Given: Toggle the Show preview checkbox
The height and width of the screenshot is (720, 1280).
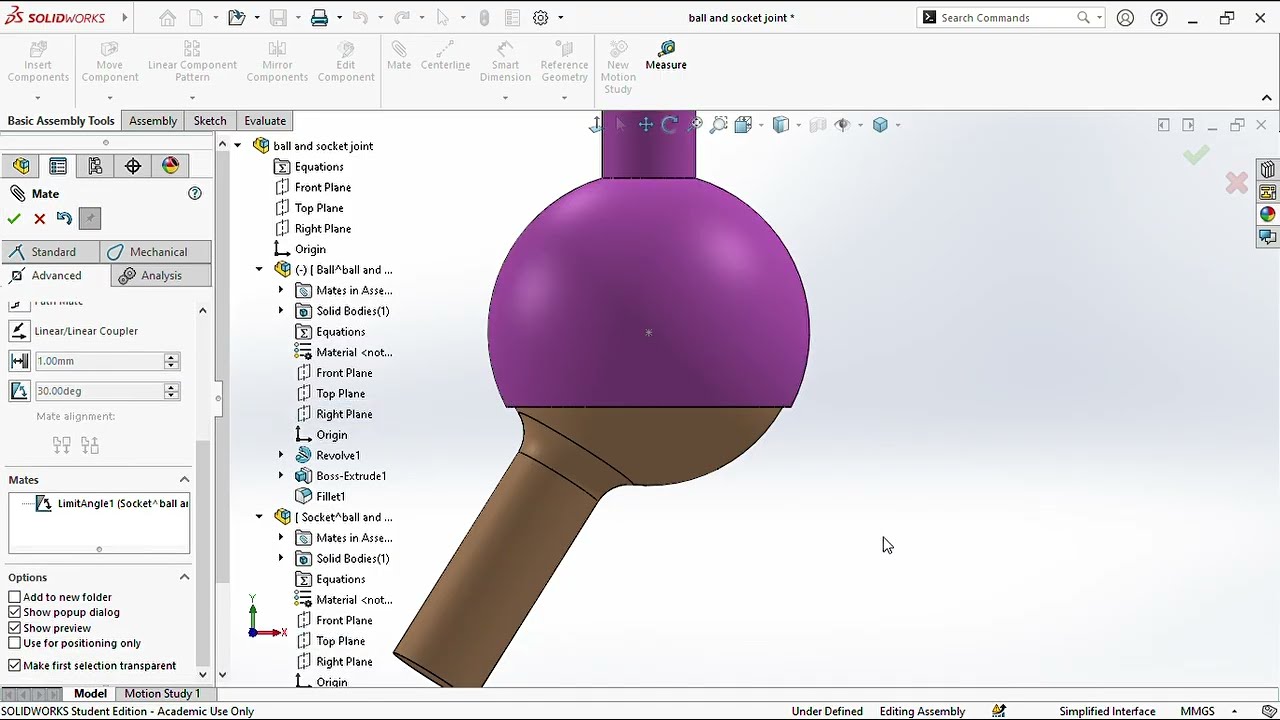Looking at the screenshot, I should pyautogui.click(x=14, y=628).
